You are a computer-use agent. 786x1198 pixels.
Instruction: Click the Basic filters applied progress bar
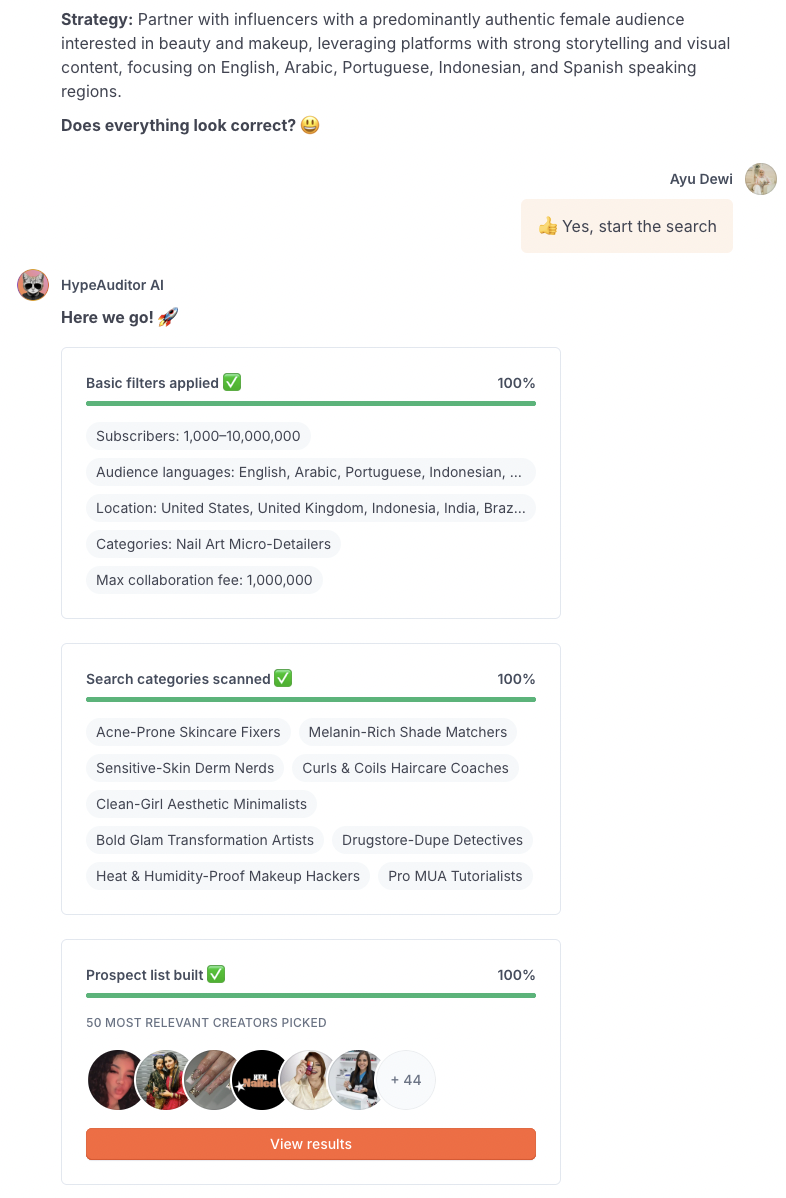310,403
